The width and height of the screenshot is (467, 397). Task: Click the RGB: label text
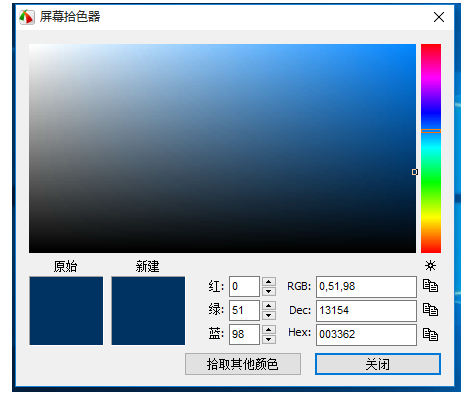click(299, 286)
